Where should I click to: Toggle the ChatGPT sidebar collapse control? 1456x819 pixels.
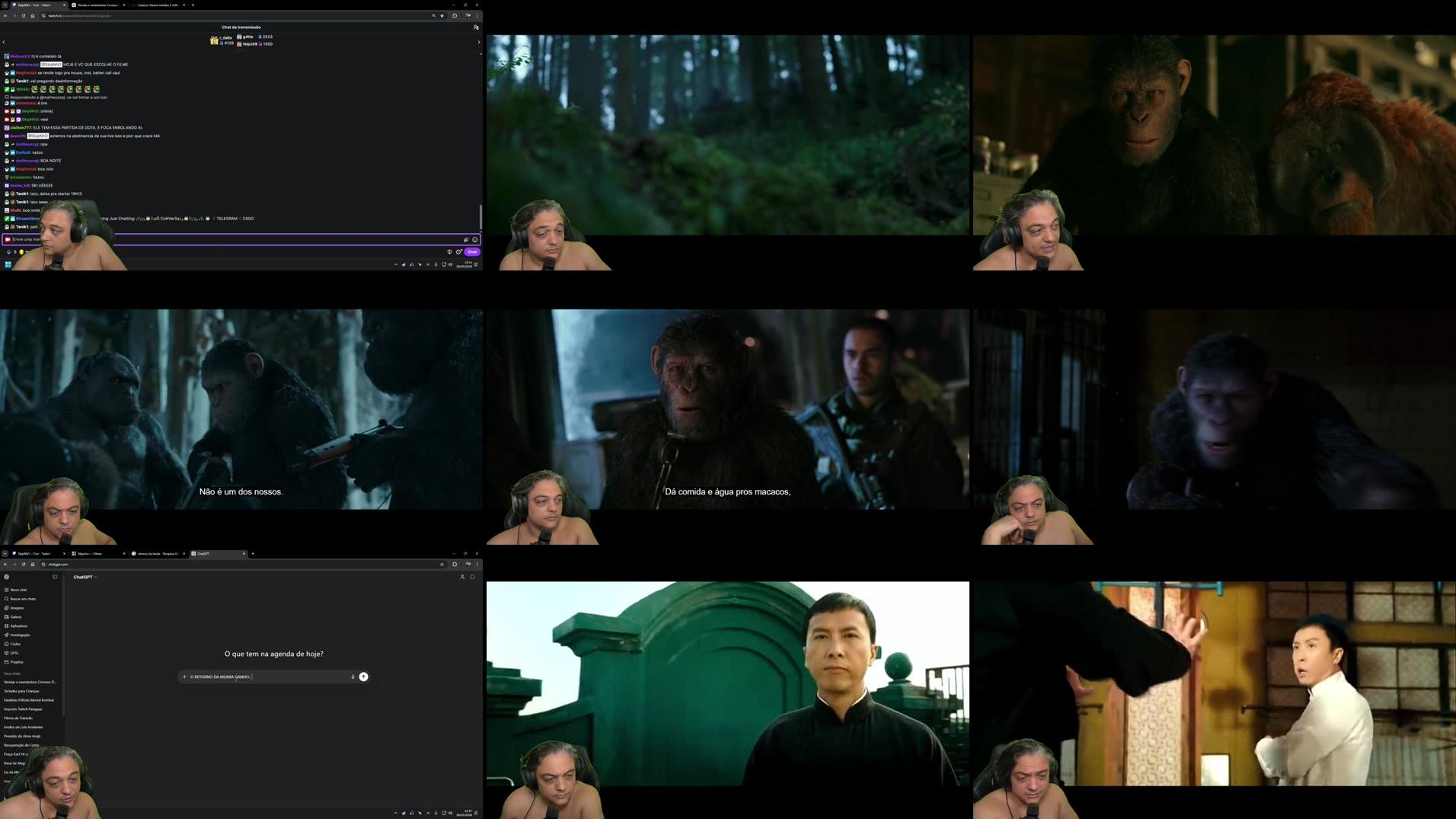(x=55, y=577)
